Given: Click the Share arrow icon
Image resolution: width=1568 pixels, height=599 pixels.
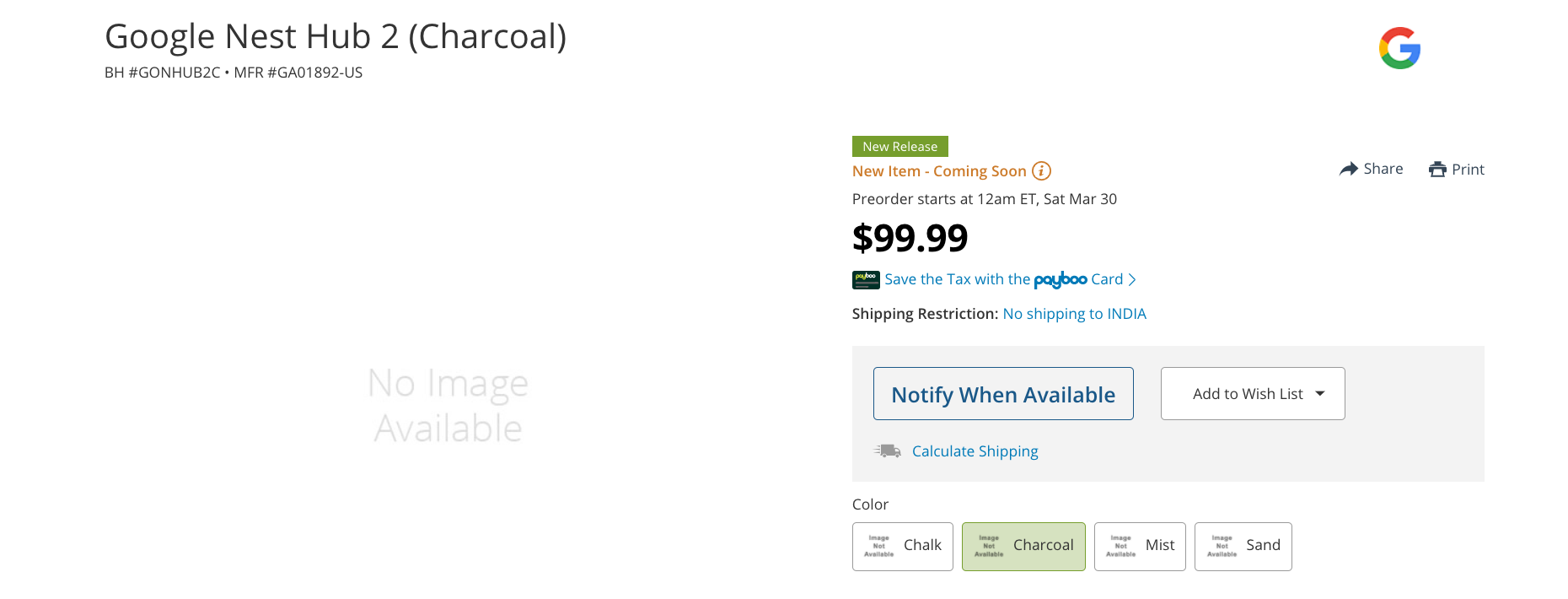Looking at the screenshot, I should click(1349, 169).
